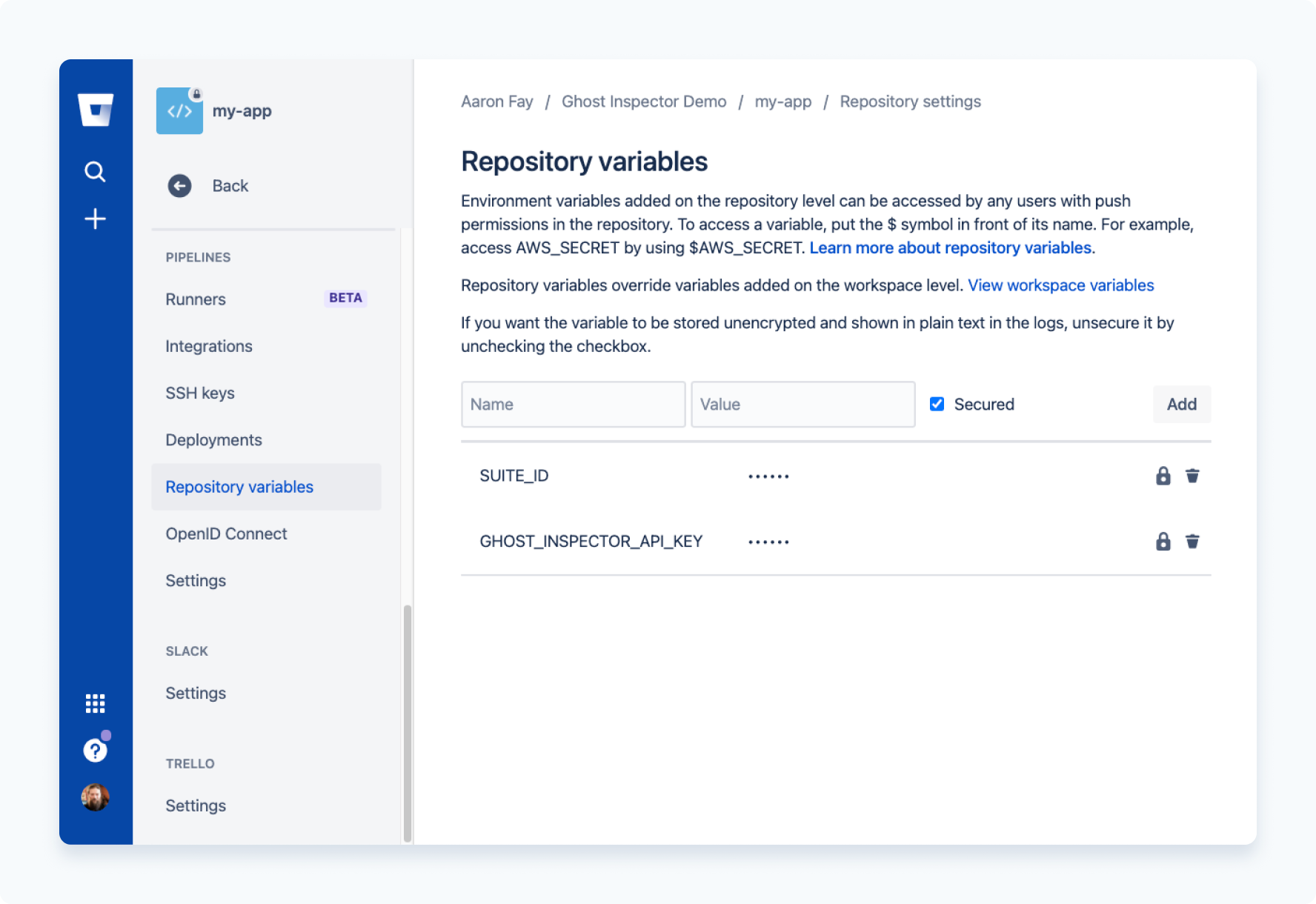Open Runners under the Pipelines section
1316x904 pixels.
click(x=195, y=299)
